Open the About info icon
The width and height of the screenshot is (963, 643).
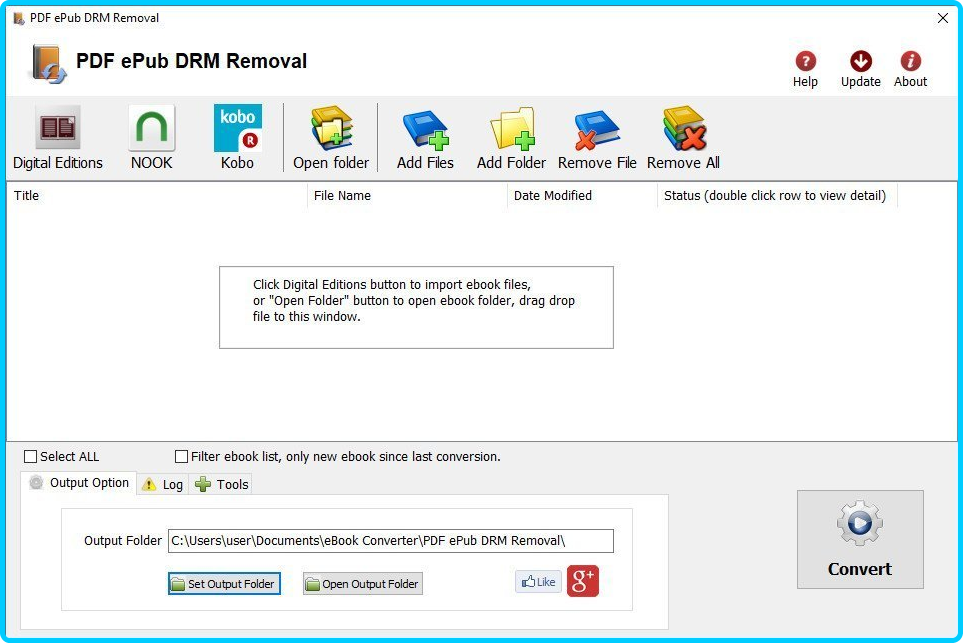pyautogui.click(x=910, y=61)
